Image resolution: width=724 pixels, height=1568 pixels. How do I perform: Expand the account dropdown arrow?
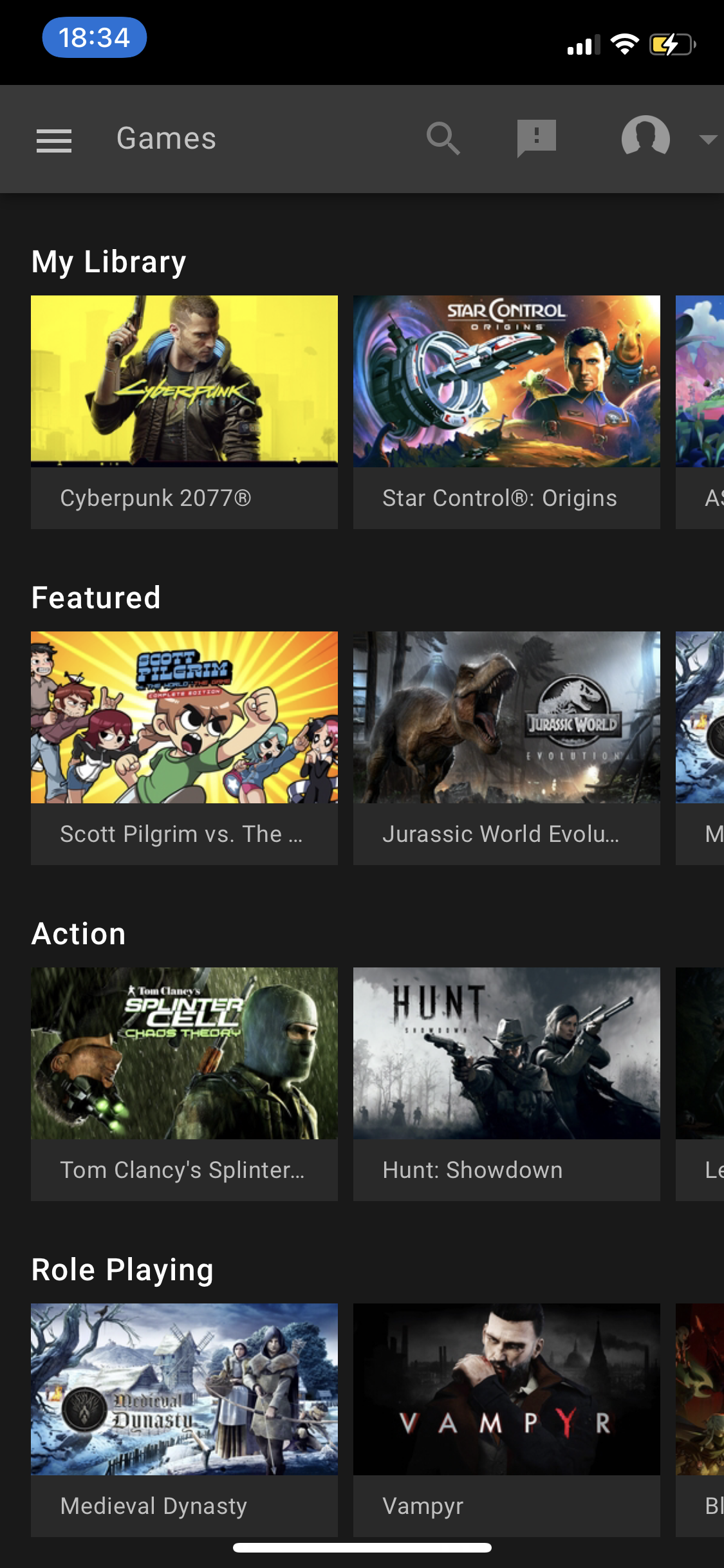pos(707,140)
